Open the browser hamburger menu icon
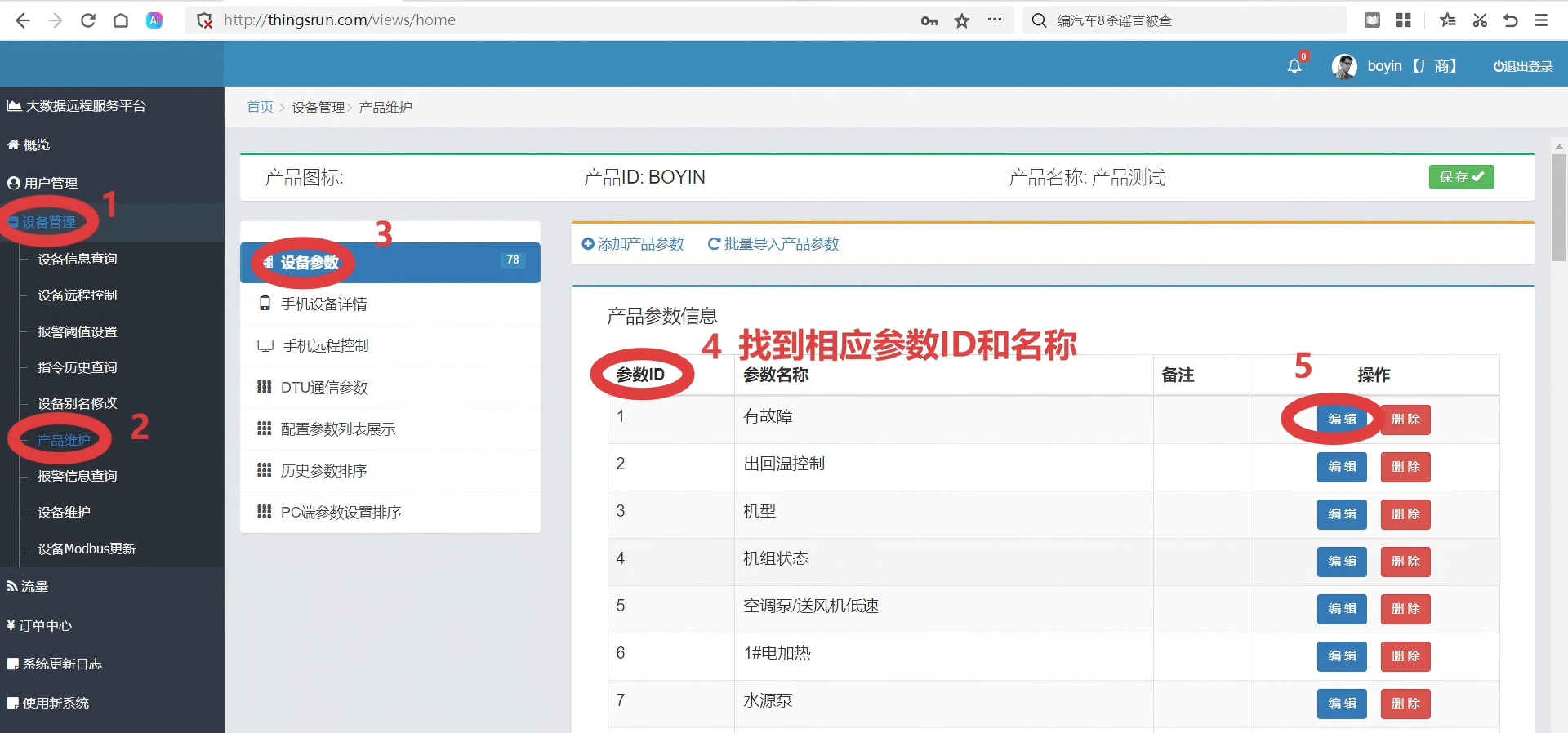Screen dimensions: 1568x733 (x=1541, y=20)
